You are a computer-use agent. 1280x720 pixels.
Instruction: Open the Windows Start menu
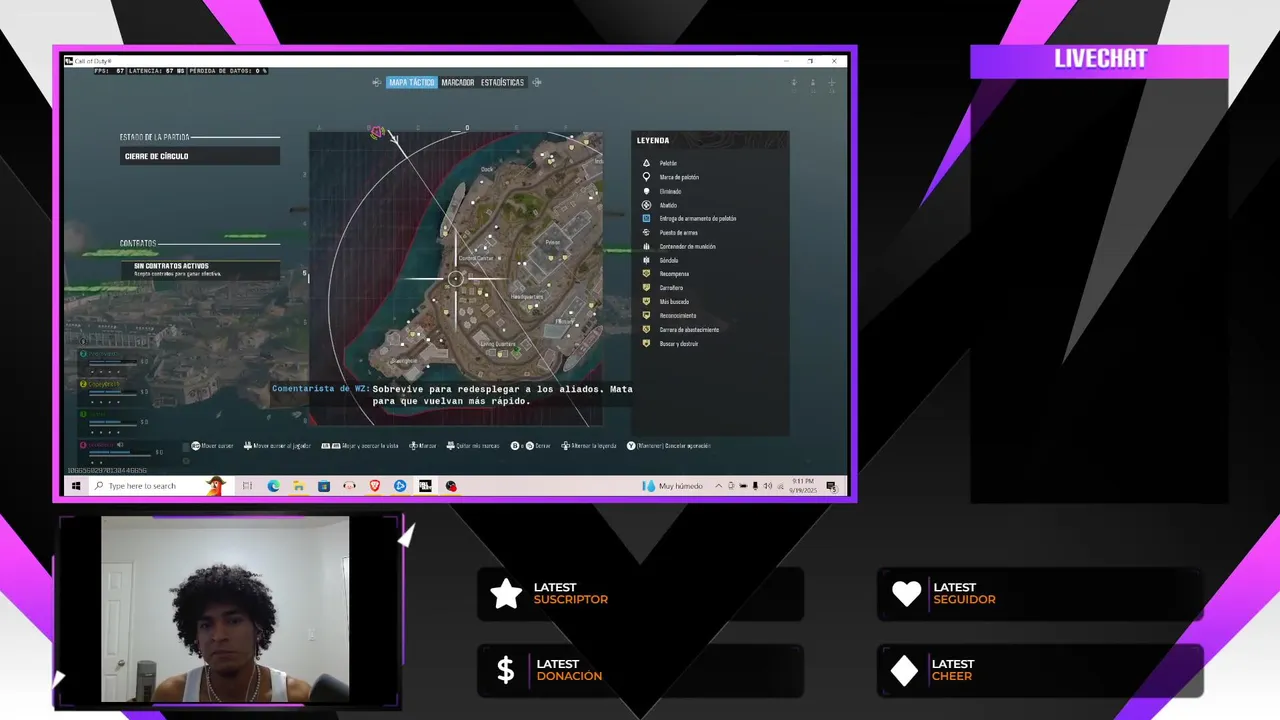[76, 486]
